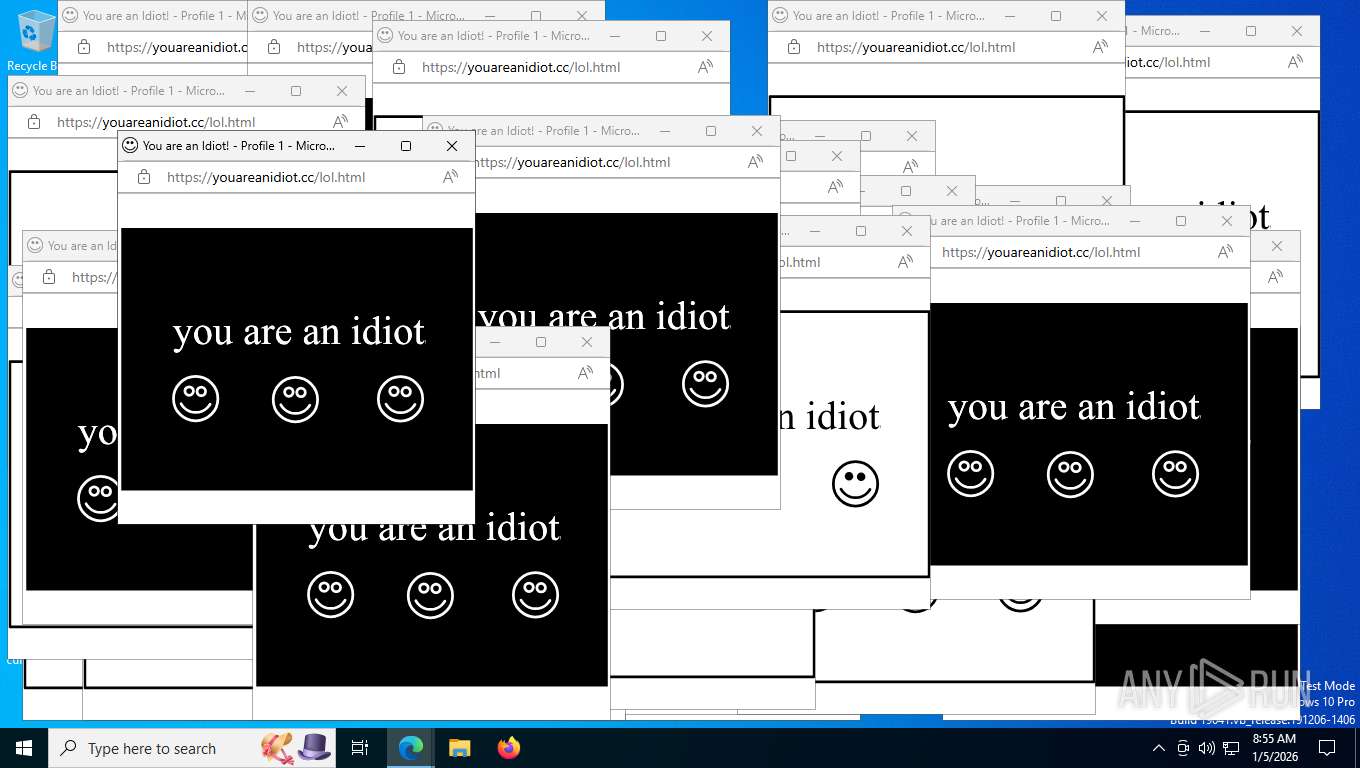Click Read aloud in the bottom-center window showing 'html'
The width and height of the screenshot is (1360, 768).
[586, 373]
